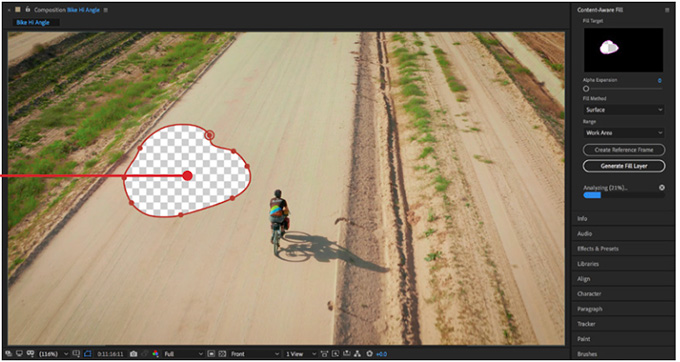The width and height of the screenshot is (680, 362).
Task: Cancel the Analyzing progress with the X icon
Action: click(662, 188)
